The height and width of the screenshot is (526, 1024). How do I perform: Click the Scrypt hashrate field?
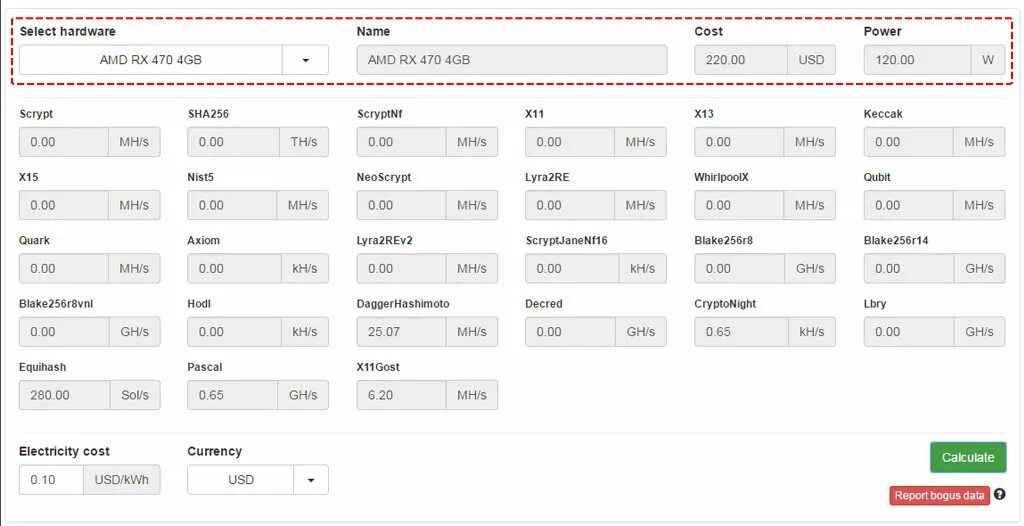pos(63,142)
